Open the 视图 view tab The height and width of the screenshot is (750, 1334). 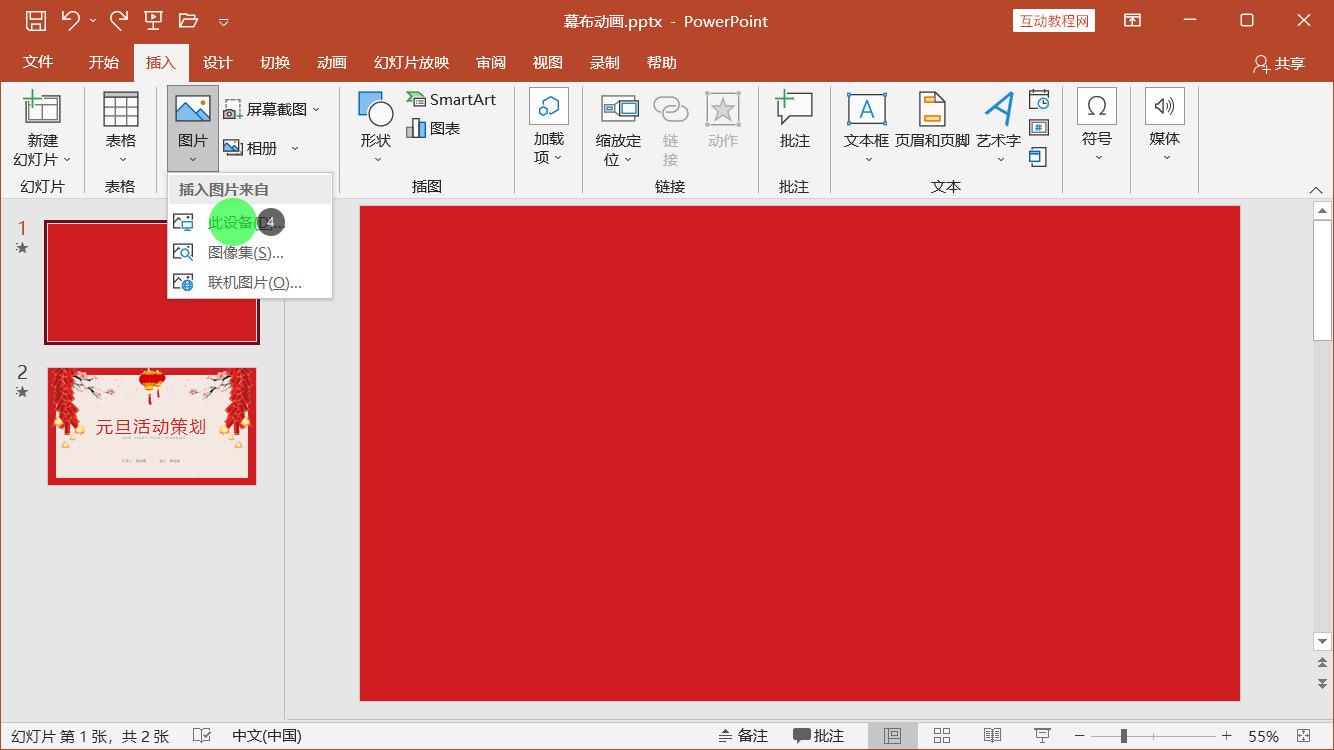(548, 62)
